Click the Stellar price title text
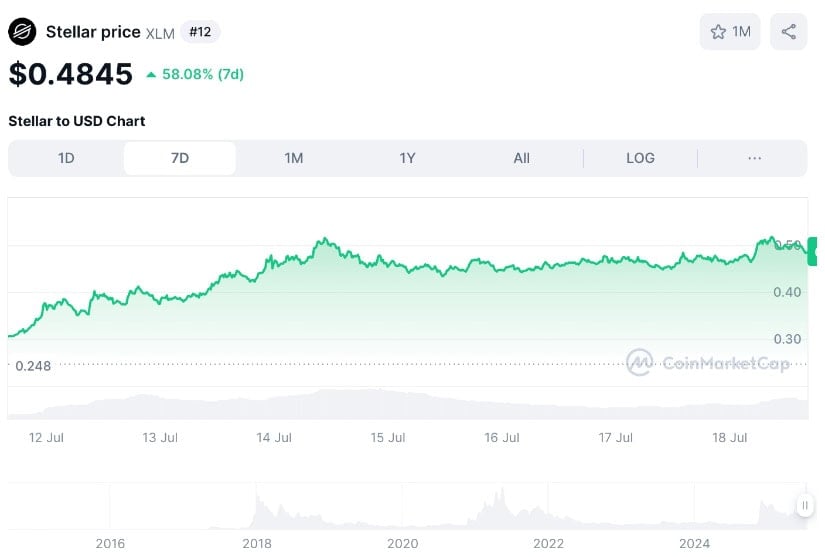Screen dimensions: 825x557 [x=93, y=32]
